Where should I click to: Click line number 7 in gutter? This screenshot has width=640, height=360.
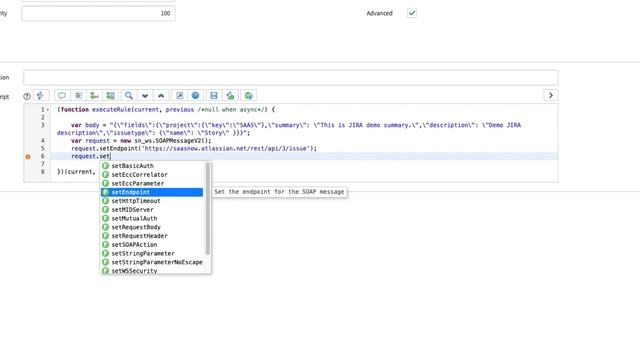(x=42, y=164)
